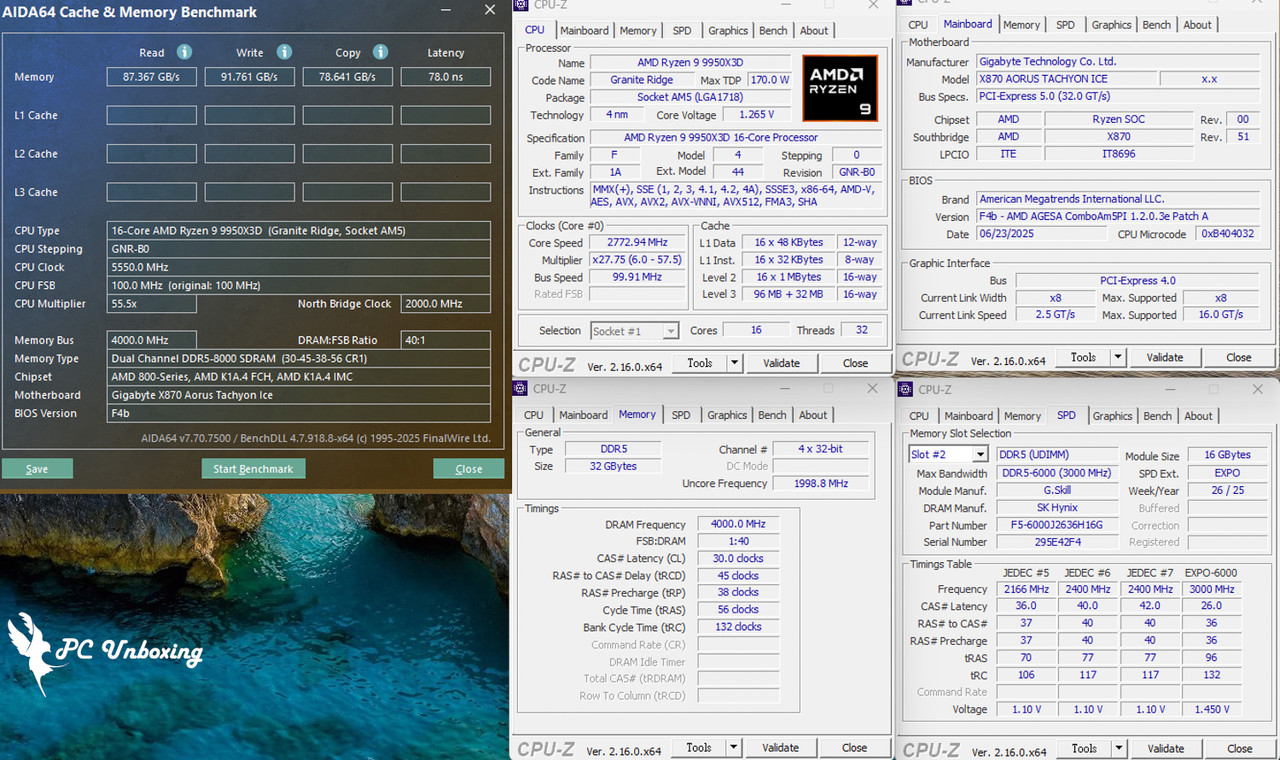This screenshot has height=760, width=1280.
Task: Open the Tools arrow menu in the Mainboard window
Action: (x=1119, y=357)
